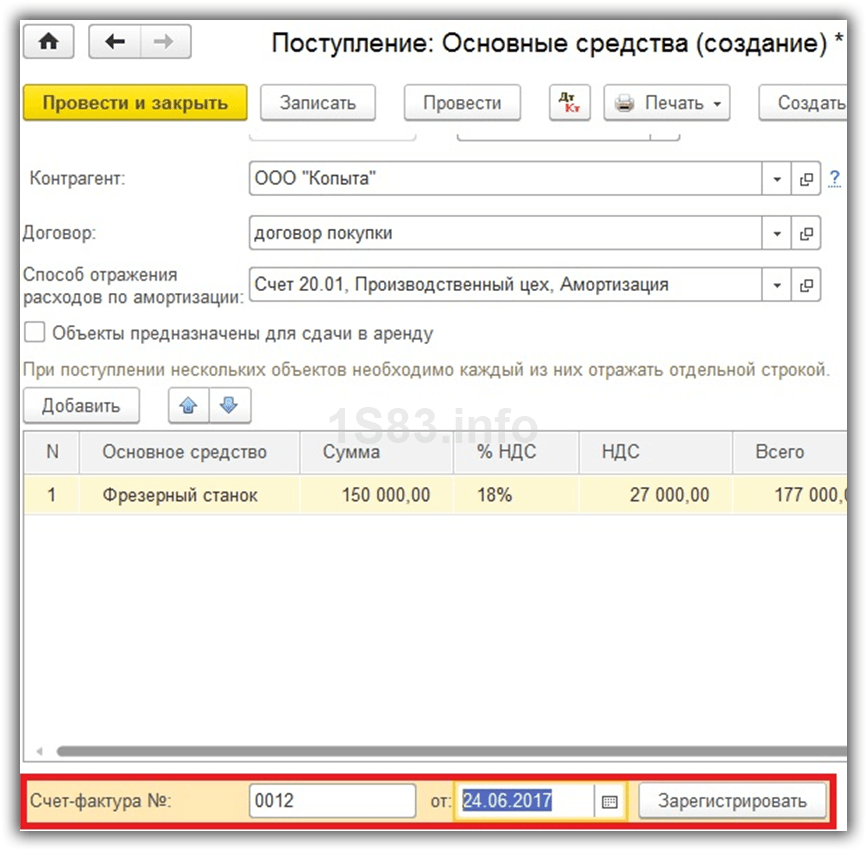
Task: Tick Объекты предназначены для сдачи в аренду
Action: 35,333
